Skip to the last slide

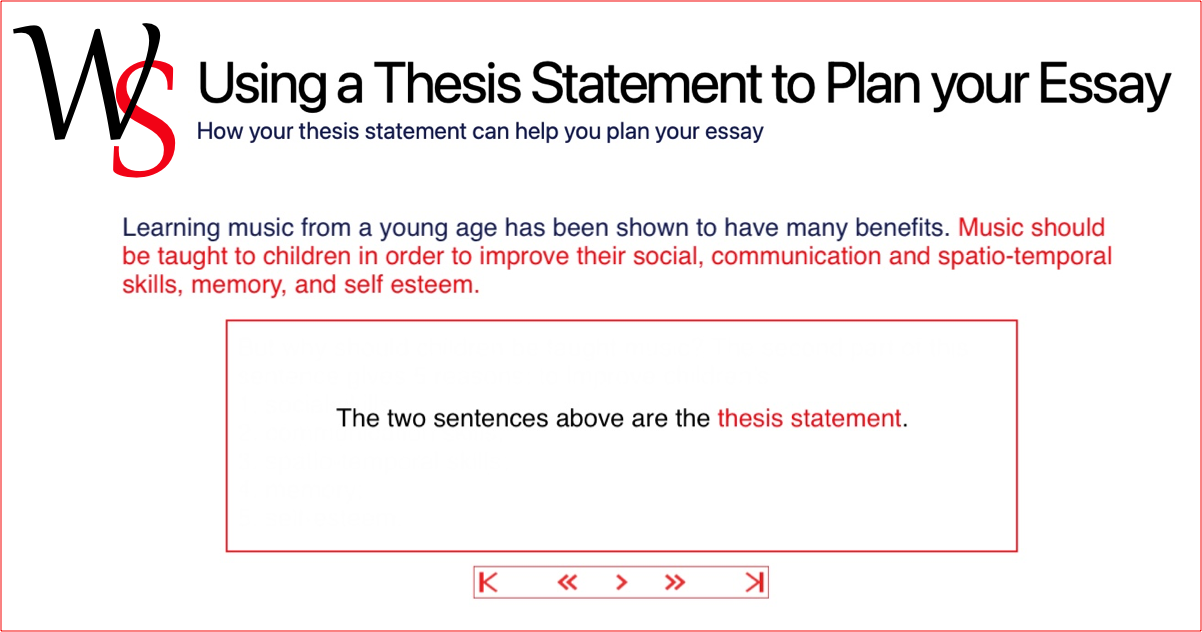click(x=754, y=582)
